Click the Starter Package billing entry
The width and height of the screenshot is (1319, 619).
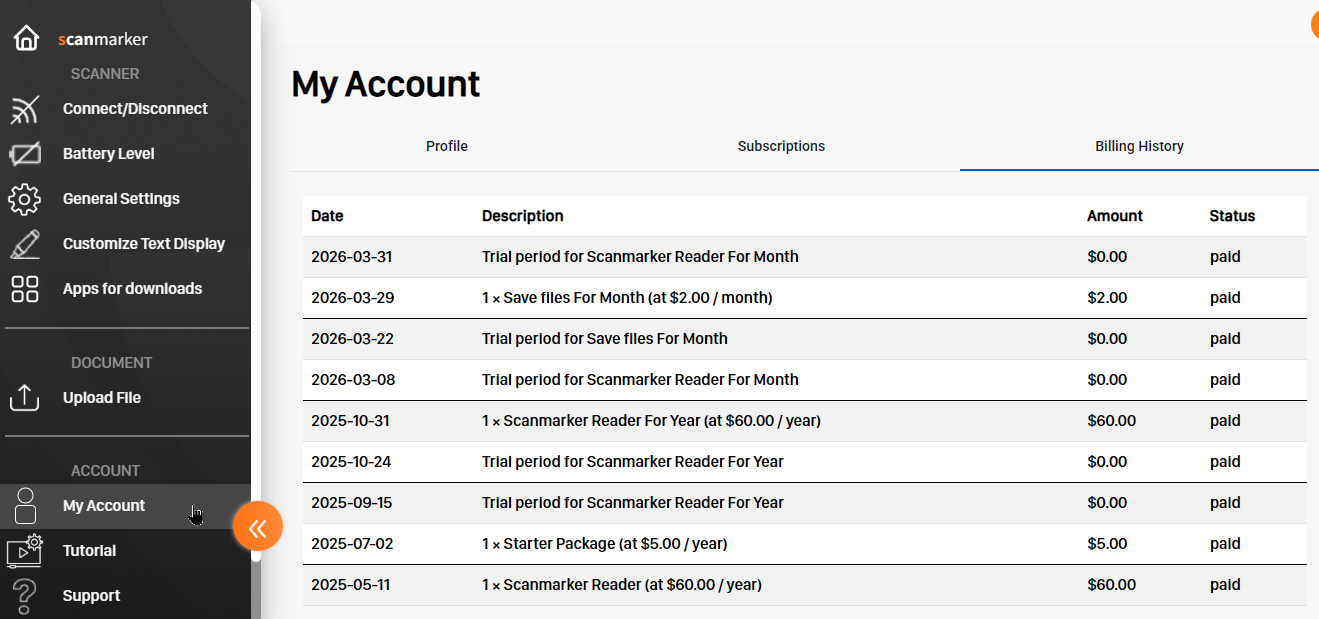coord(604,544)
